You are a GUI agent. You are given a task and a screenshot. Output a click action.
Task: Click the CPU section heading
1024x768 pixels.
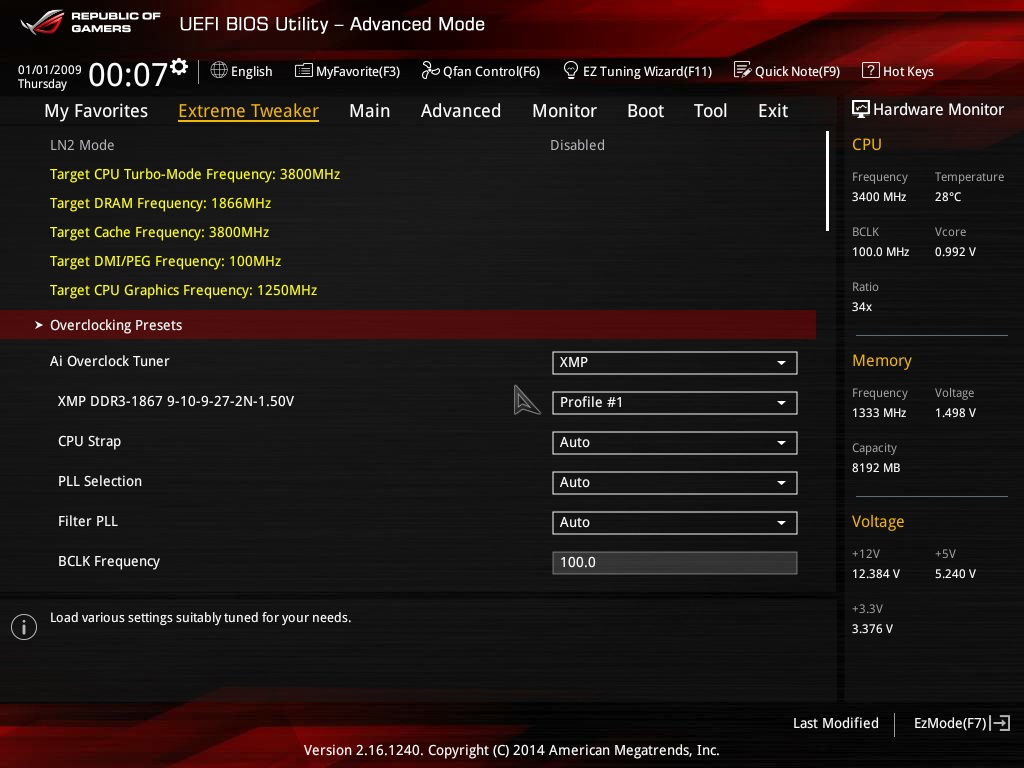pyautogui.click(x=867, y=144)
